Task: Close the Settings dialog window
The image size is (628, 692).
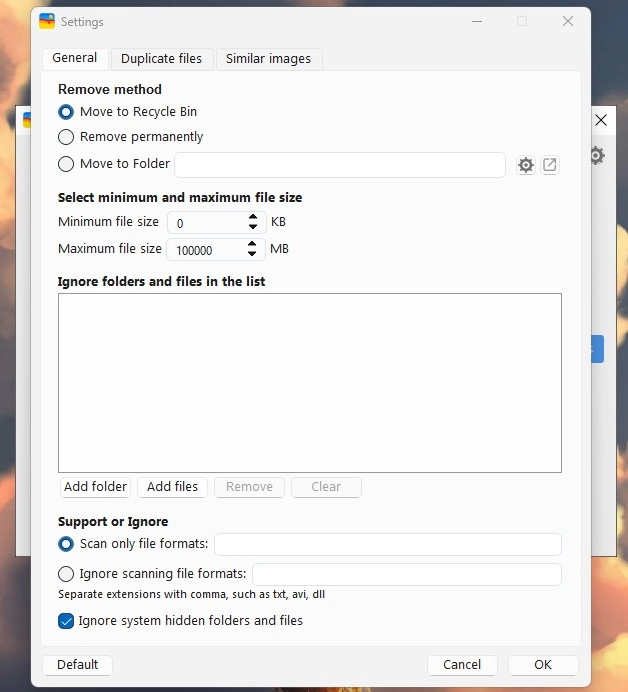Action: (x=568, y=21)
